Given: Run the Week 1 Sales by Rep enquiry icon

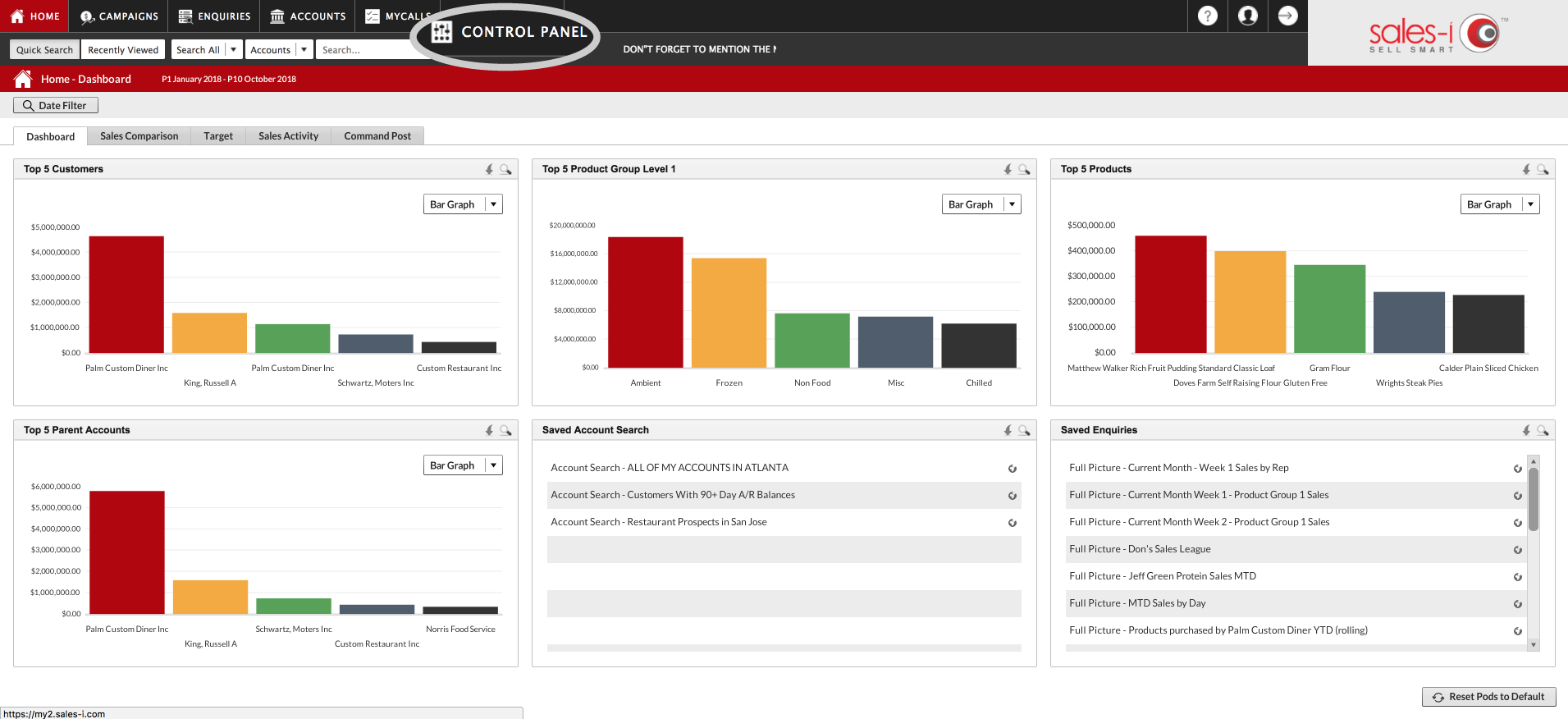Looking at the screenshot, I should coord(1518,469).
